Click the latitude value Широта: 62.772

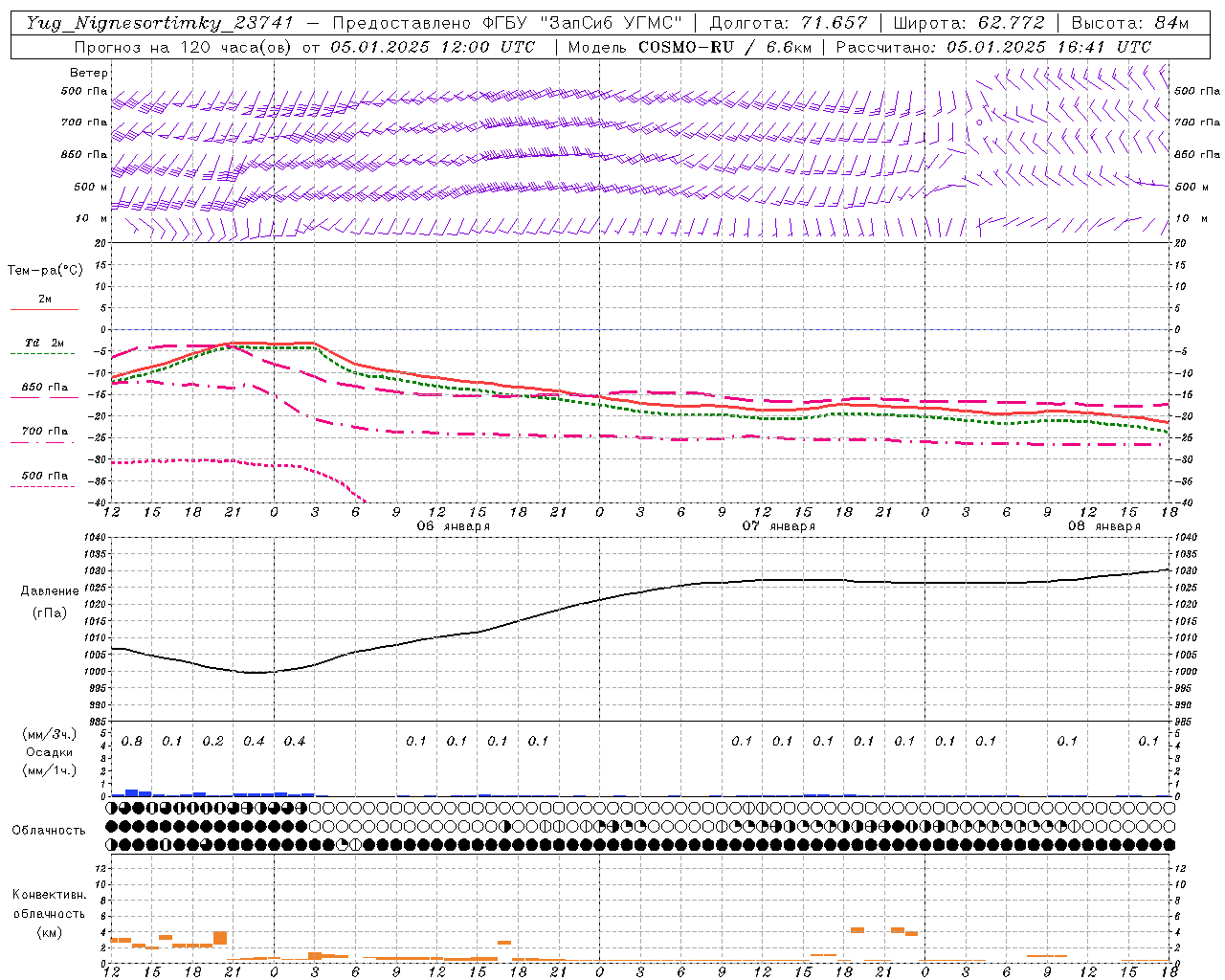click(x=969, y=23)
